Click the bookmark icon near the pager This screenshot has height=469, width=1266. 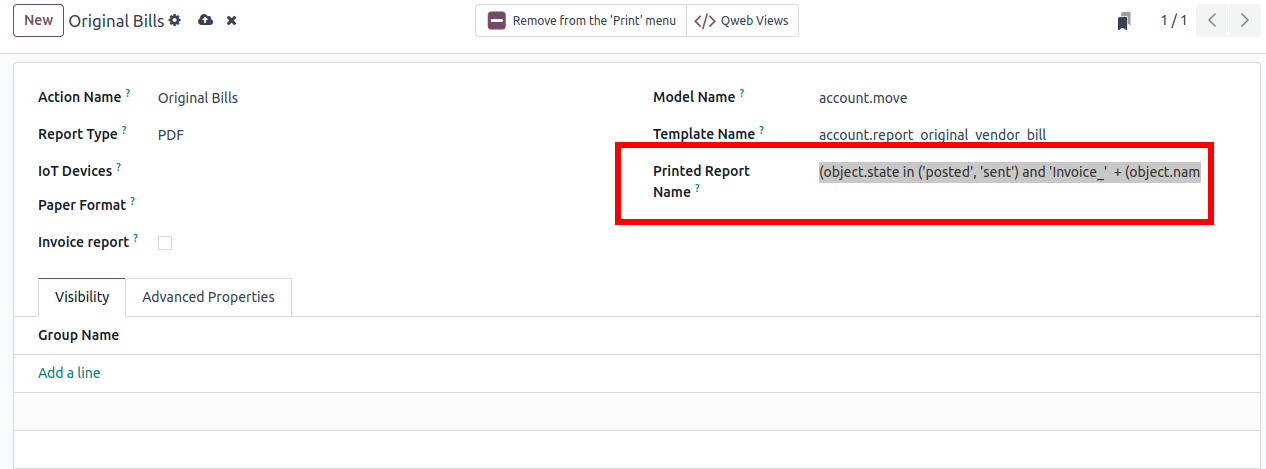pos(1125,21)
